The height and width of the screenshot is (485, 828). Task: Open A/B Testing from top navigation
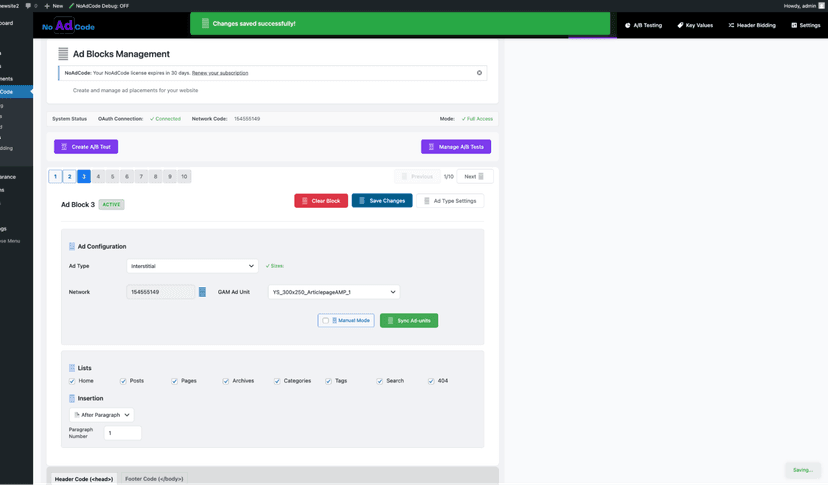pos(643,25)
